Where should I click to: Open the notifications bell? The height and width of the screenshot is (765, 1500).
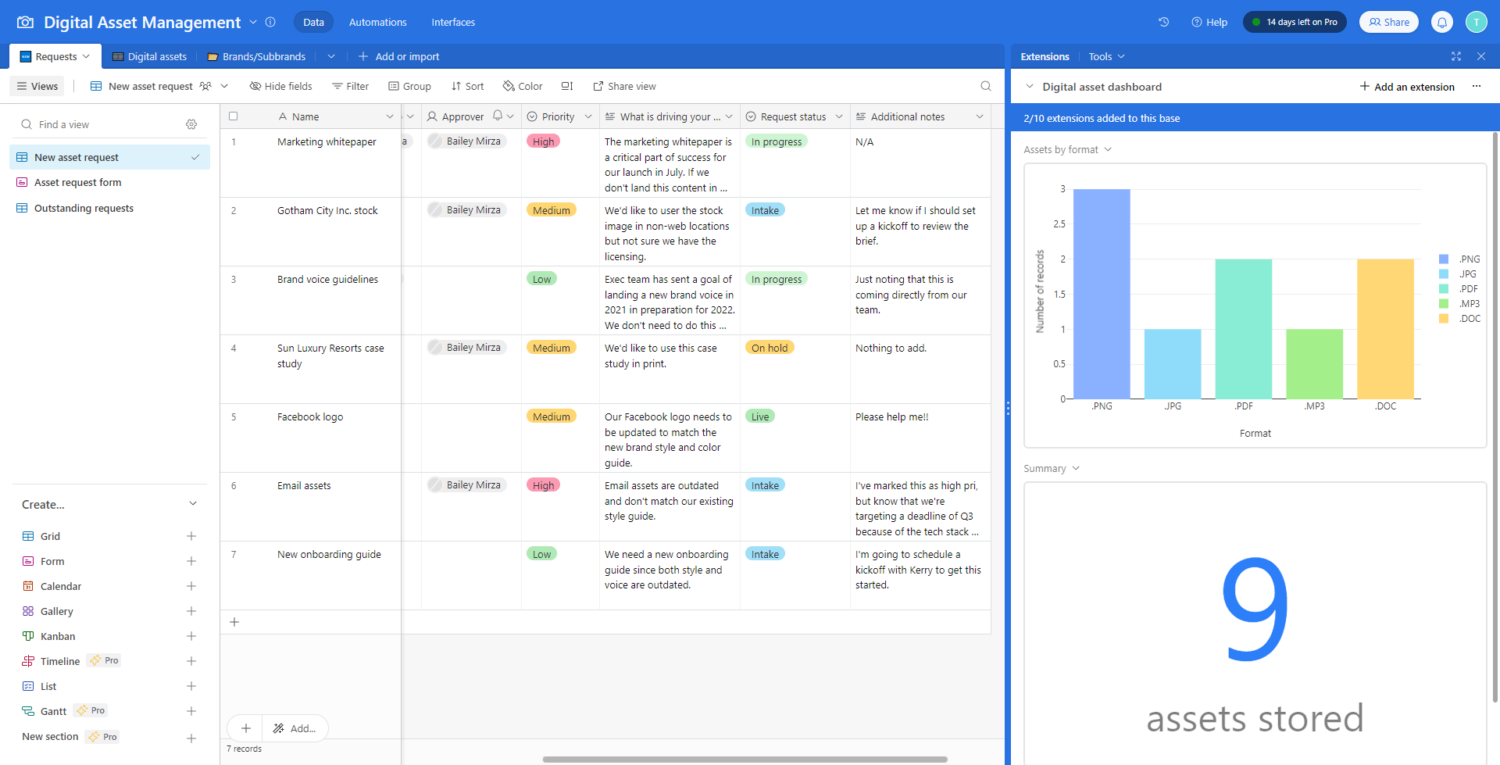click(x=1442, y=22)
